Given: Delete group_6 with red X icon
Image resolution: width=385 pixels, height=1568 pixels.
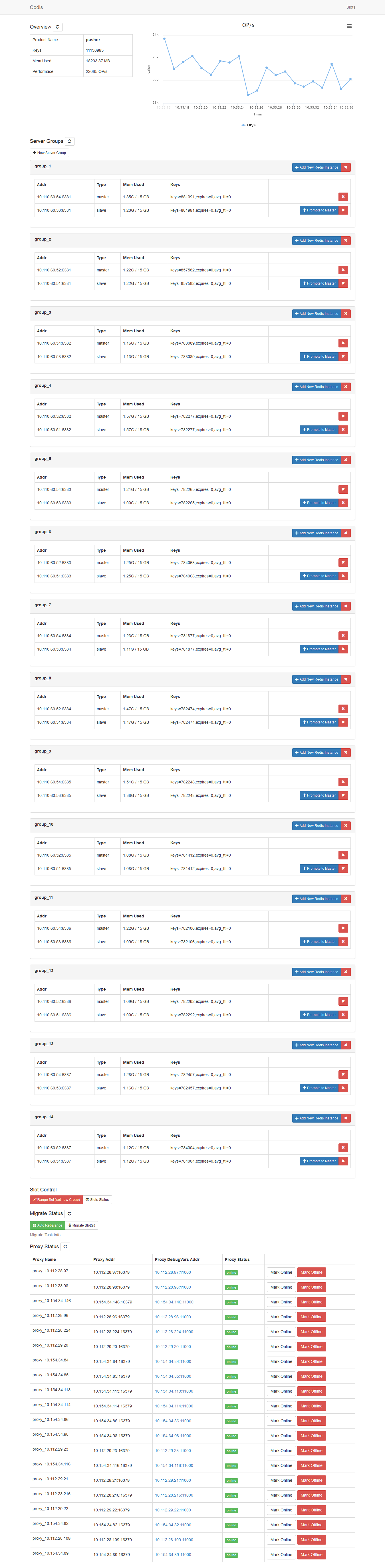Looking at the screenshot, I should [x=345, y=533].
